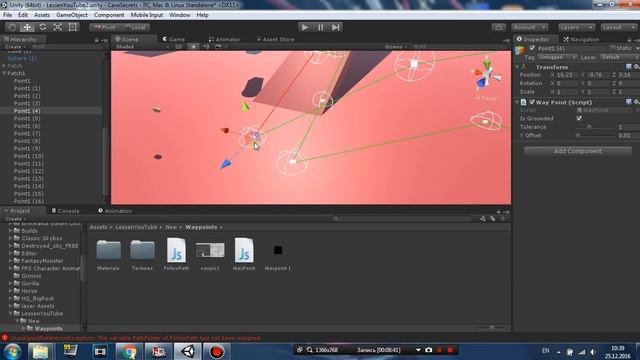Select Sphere (1) in Hierarchy

click(x=22, y=58)
